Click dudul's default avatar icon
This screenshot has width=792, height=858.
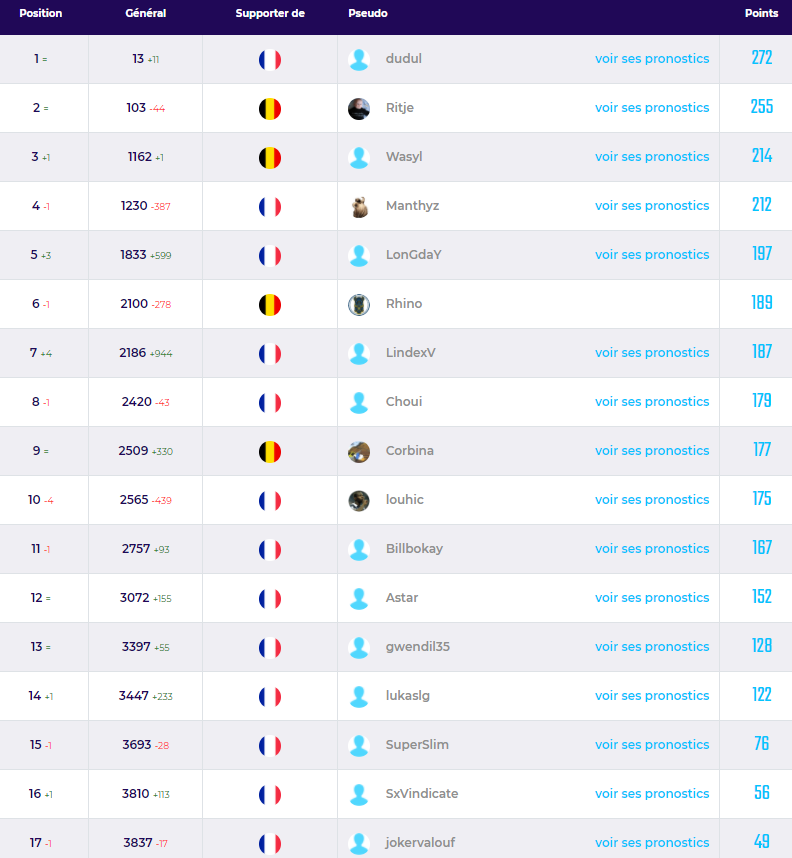pyautogui.click(x=359, y=60)
